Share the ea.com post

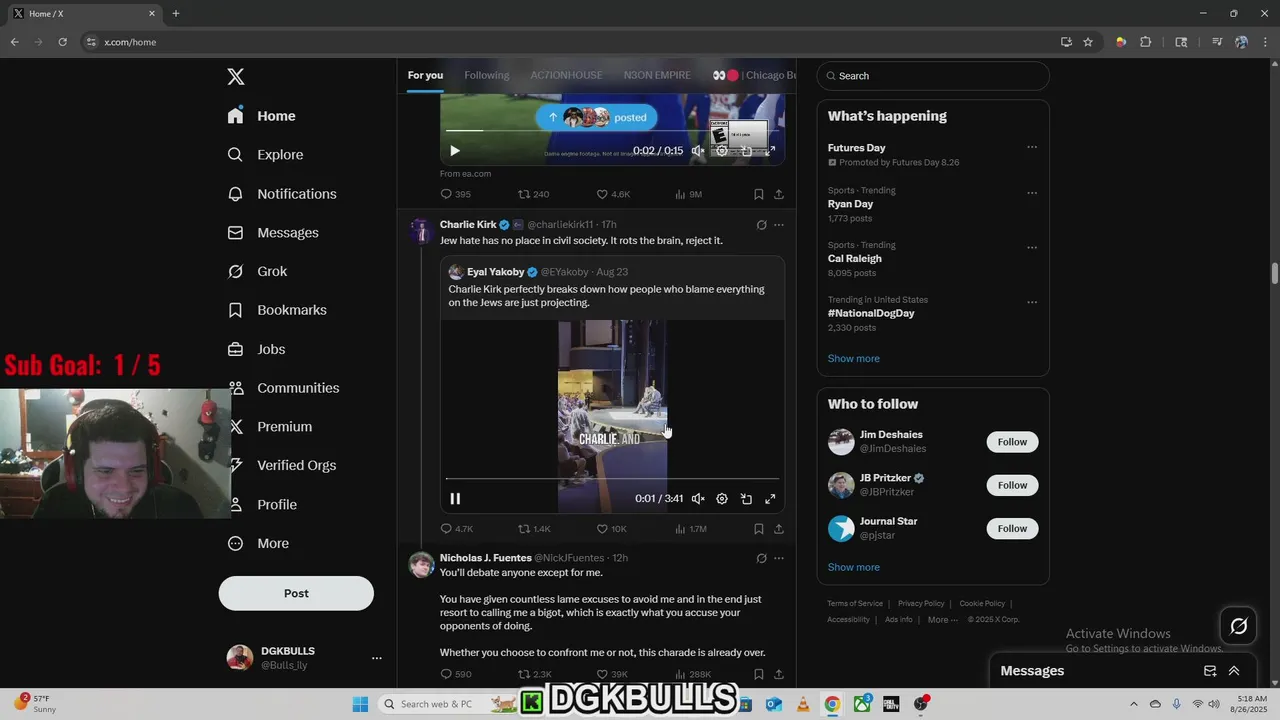click(779, 194)
